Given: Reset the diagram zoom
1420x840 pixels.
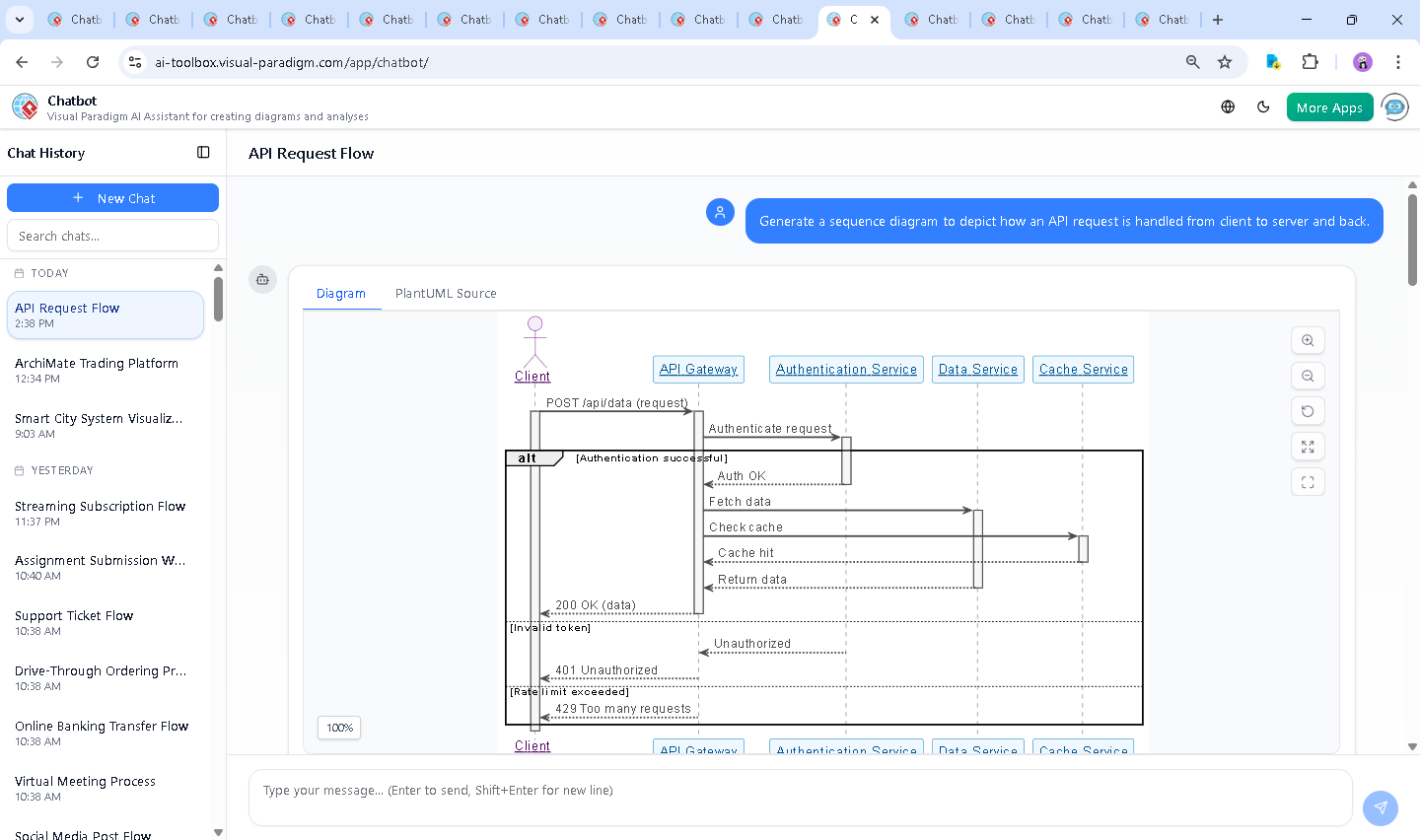Looking at the screenshot, I should [x=1308, y=411].
